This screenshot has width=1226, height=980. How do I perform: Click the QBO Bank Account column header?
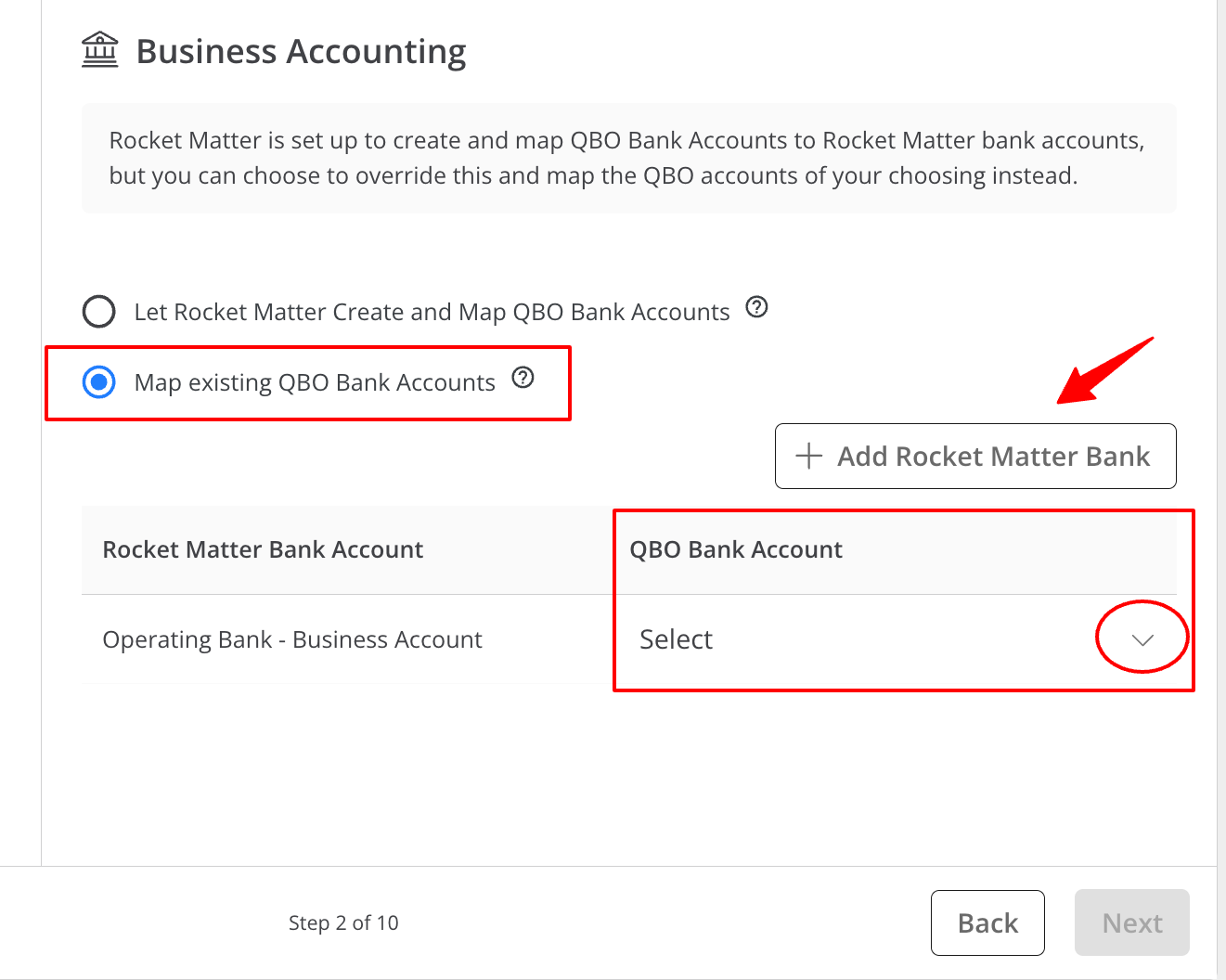pos(736,549)
